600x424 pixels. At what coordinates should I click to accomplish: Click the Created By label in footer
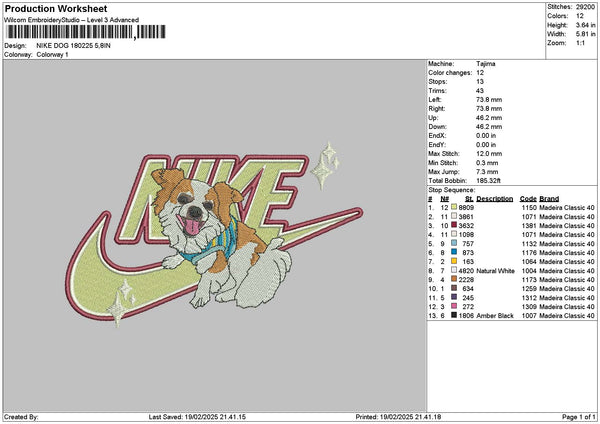pyautogui.click(x=21, y=417)
